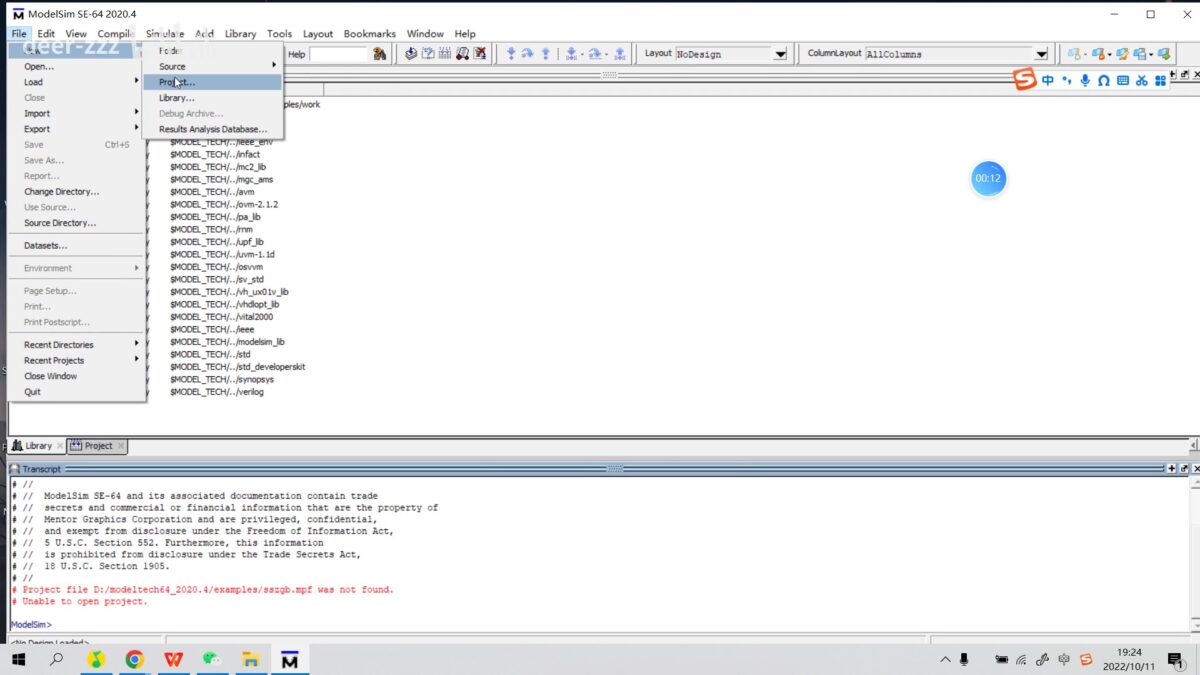Choose Project... from the New submenu
The height and width of the screenshot is (675, 1200).
[213, 82]
